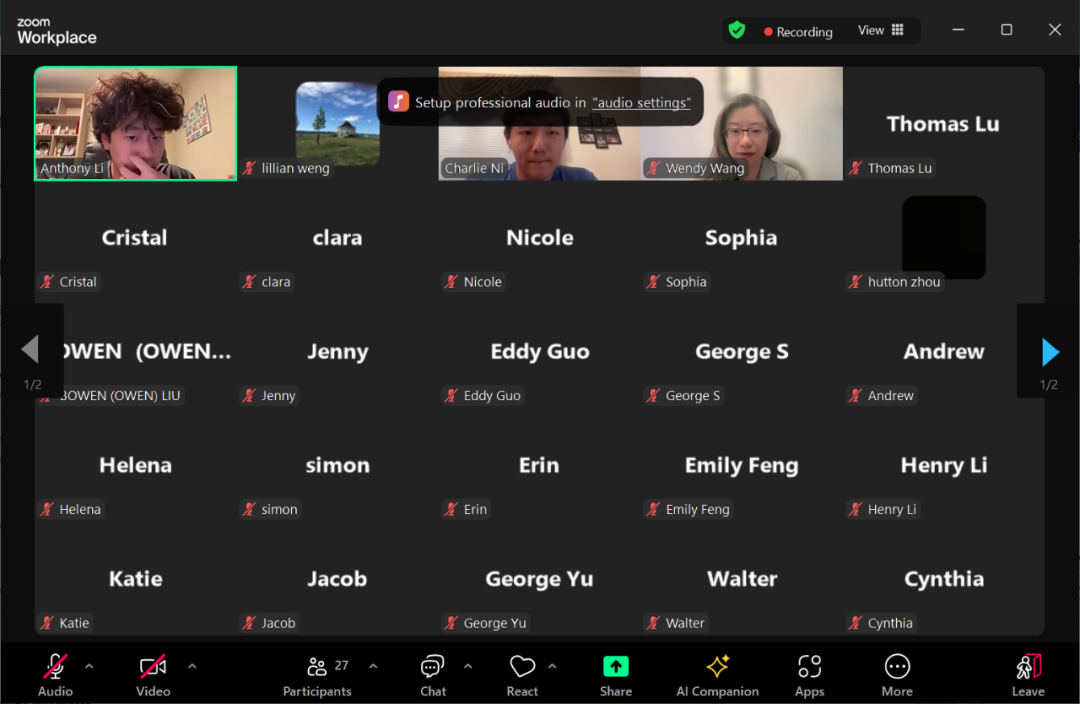Start screen Share
This screenshot has width=1080, height=704.
(616, 675)
